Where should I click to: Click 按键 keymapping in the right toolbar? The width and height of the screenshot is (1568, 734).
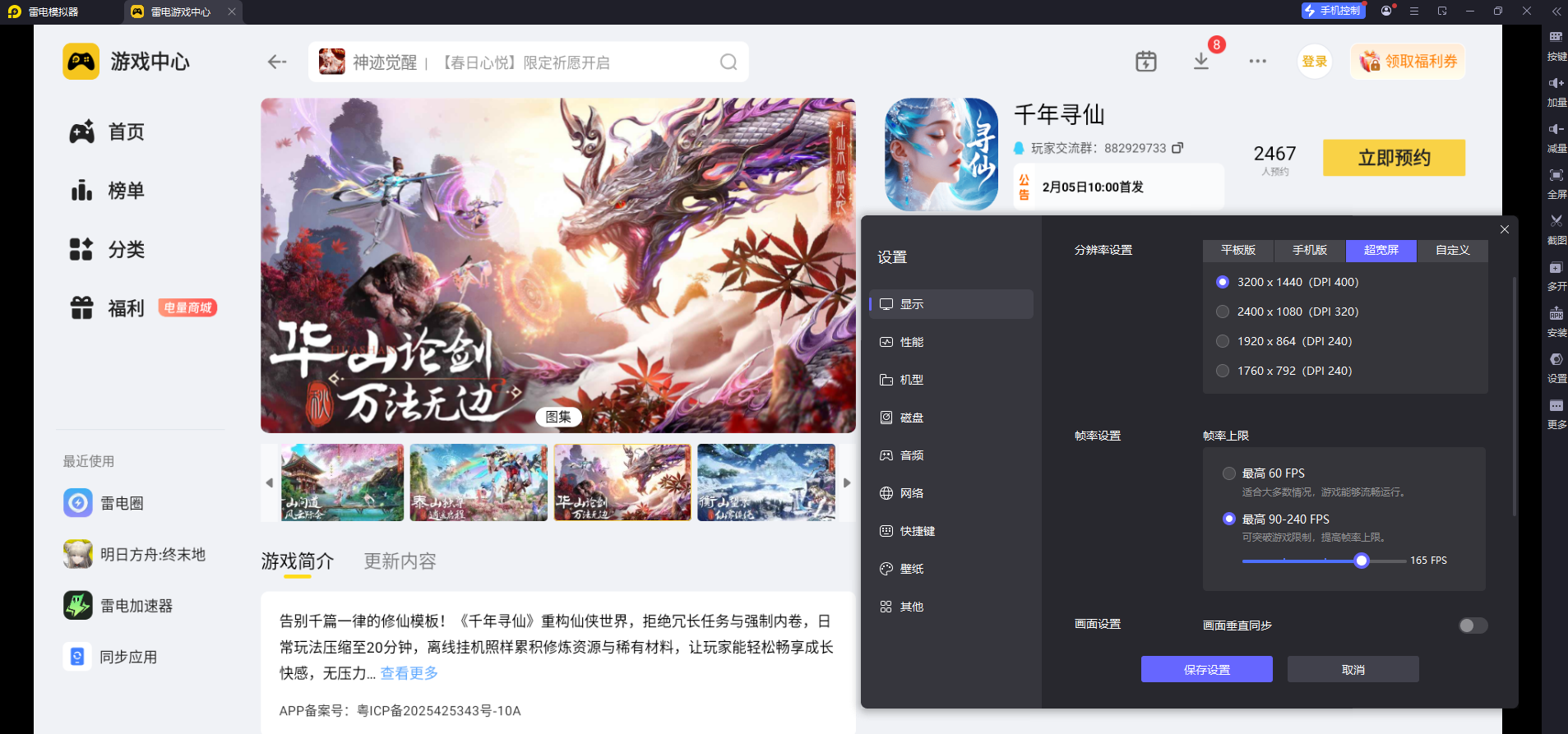(x=1556, y=46)
